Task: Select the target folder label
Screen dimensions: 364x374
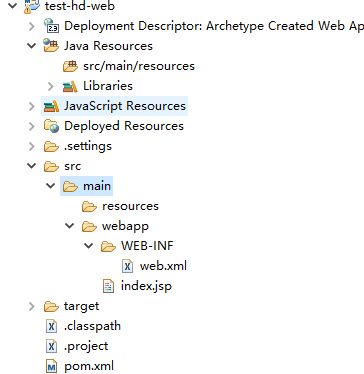Action: [x=81, y=306]
